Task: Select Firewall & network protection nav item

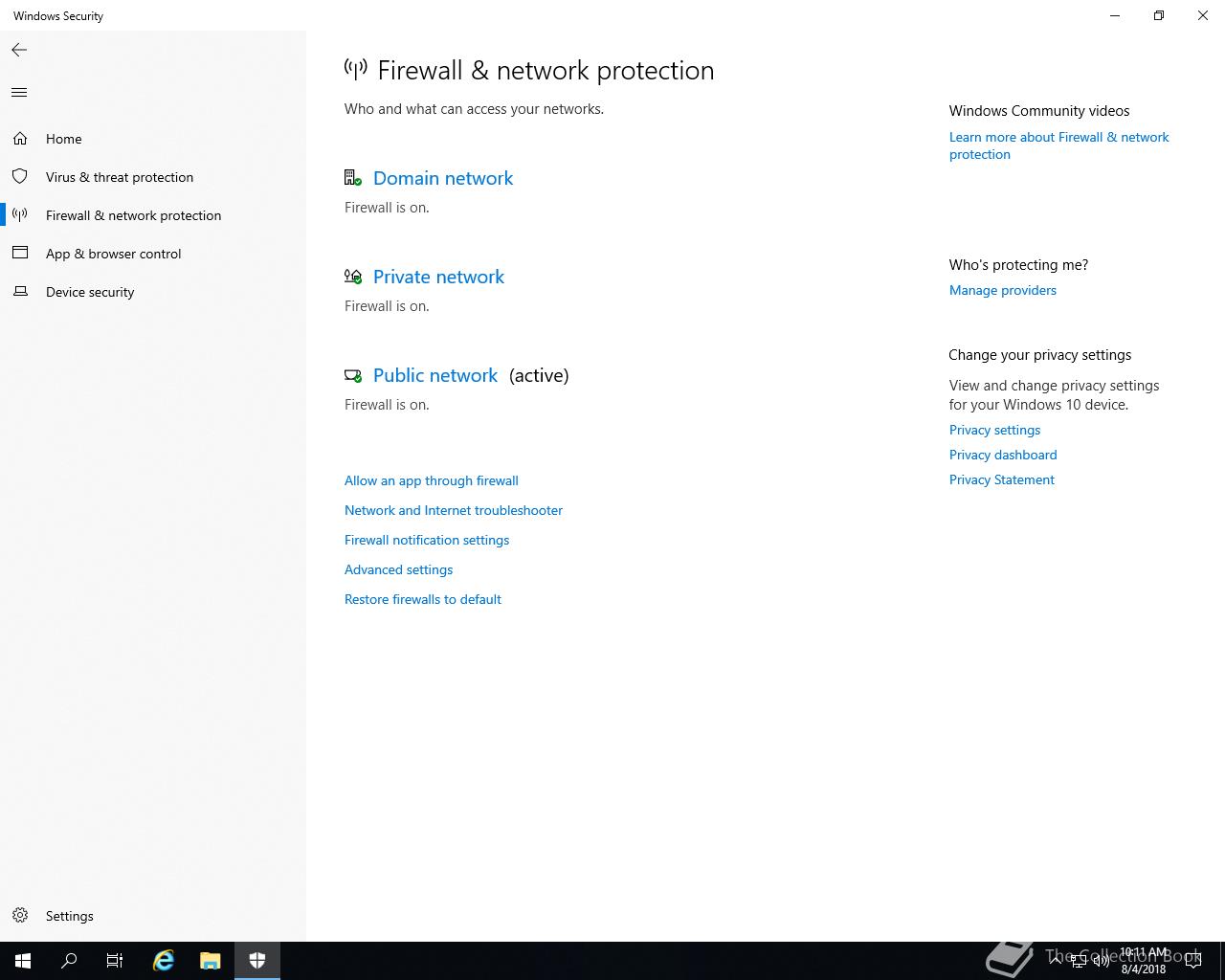Action: point(133,215)
